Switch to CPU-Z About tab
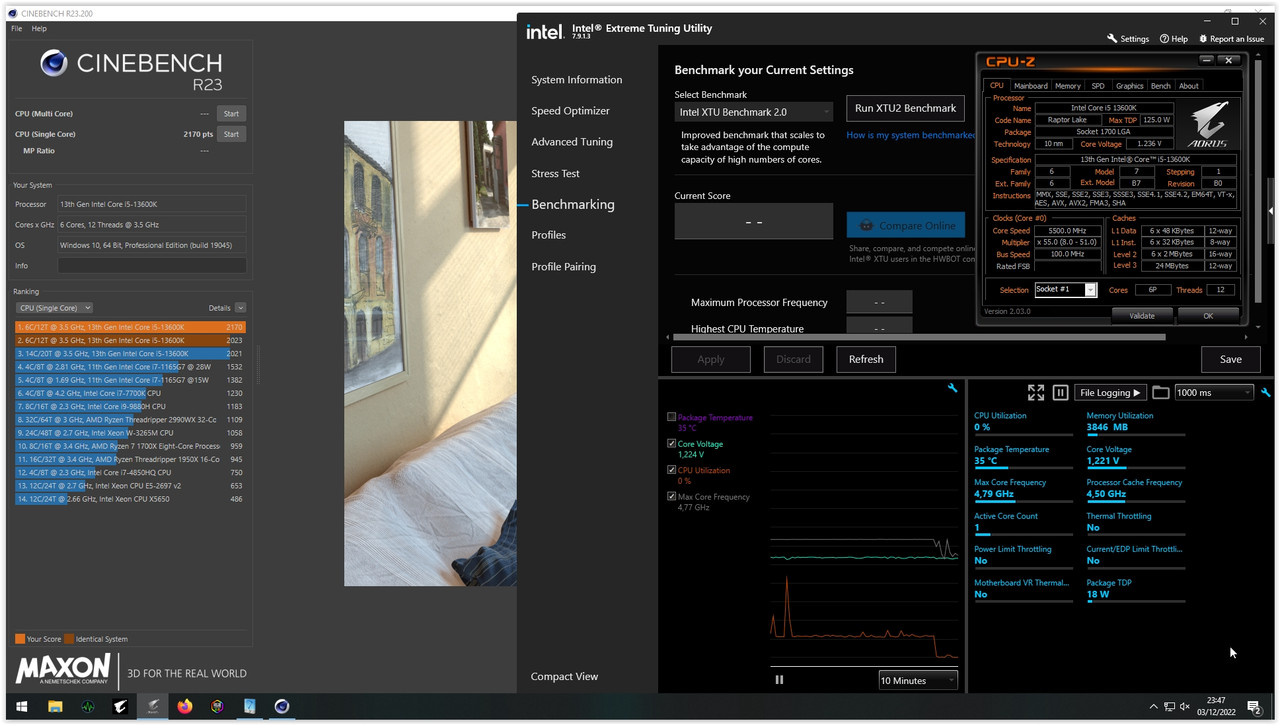This screenshot has height=725, width=1280. click(x=1188, y=86)
